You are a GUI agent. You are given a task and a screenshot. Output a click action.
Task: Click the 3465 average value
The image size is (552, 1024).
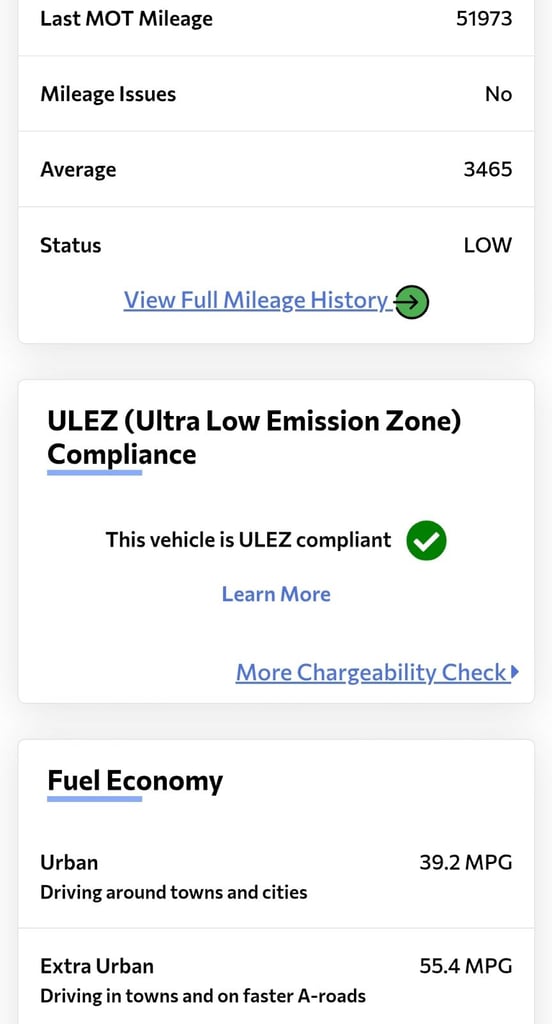pos(488,170)
